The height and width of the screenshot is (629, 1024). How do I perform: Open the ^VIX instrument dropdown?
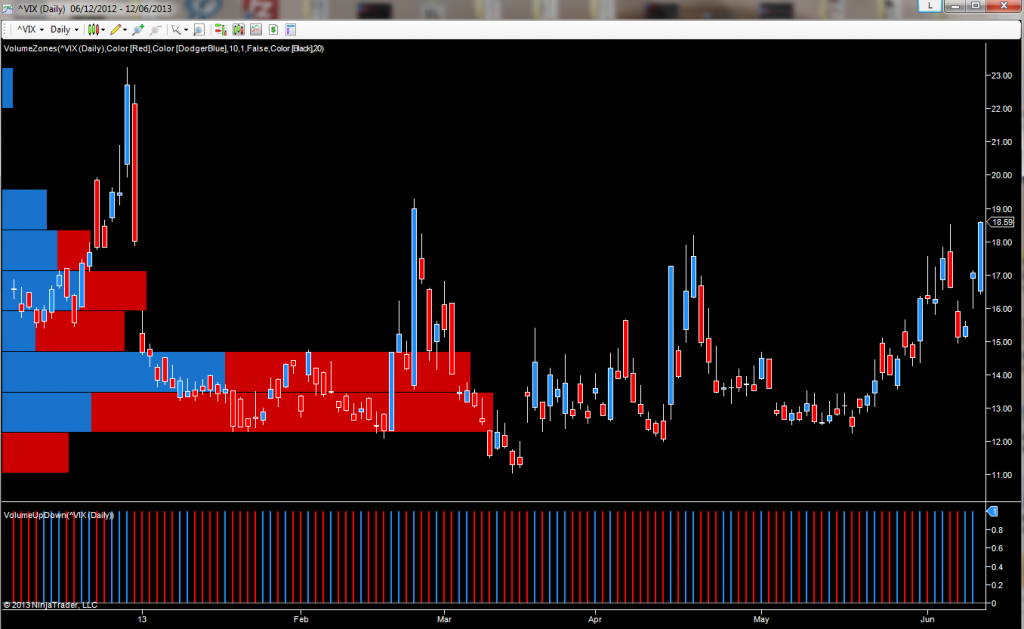(40, 29)
